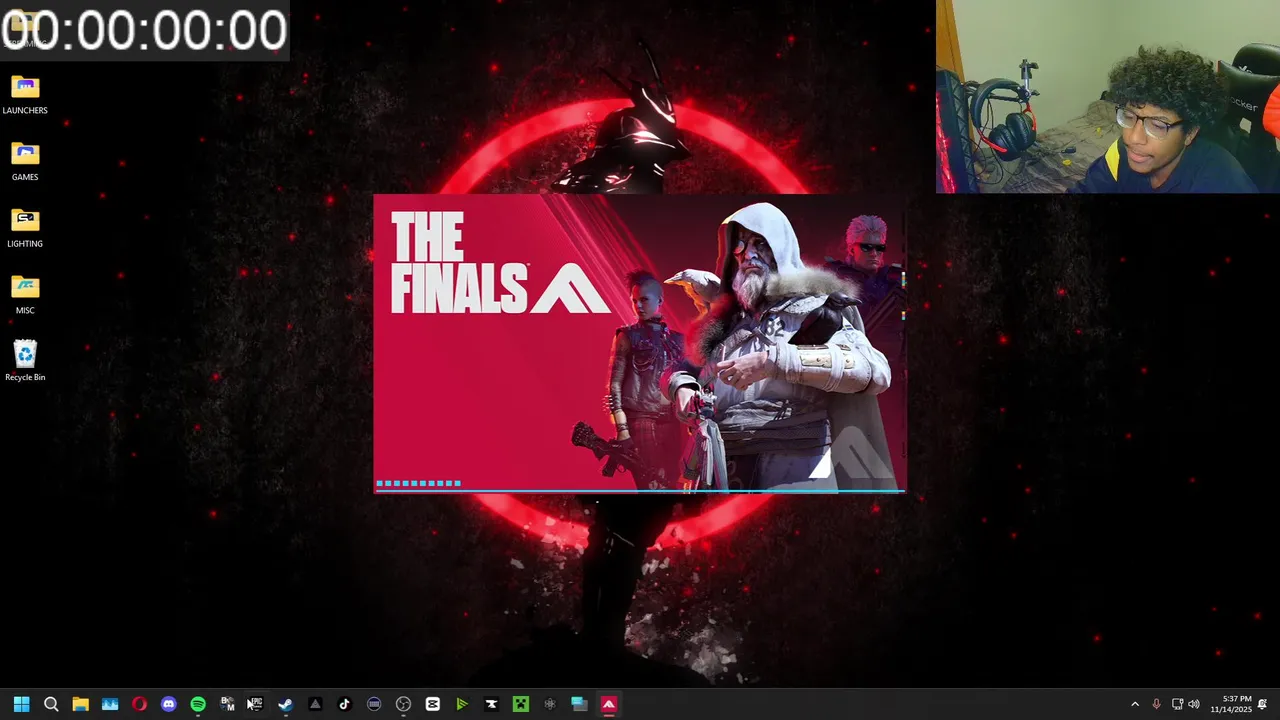Click the 00:00:00:00 timer overlay
1280x720 pixels.
145,30
